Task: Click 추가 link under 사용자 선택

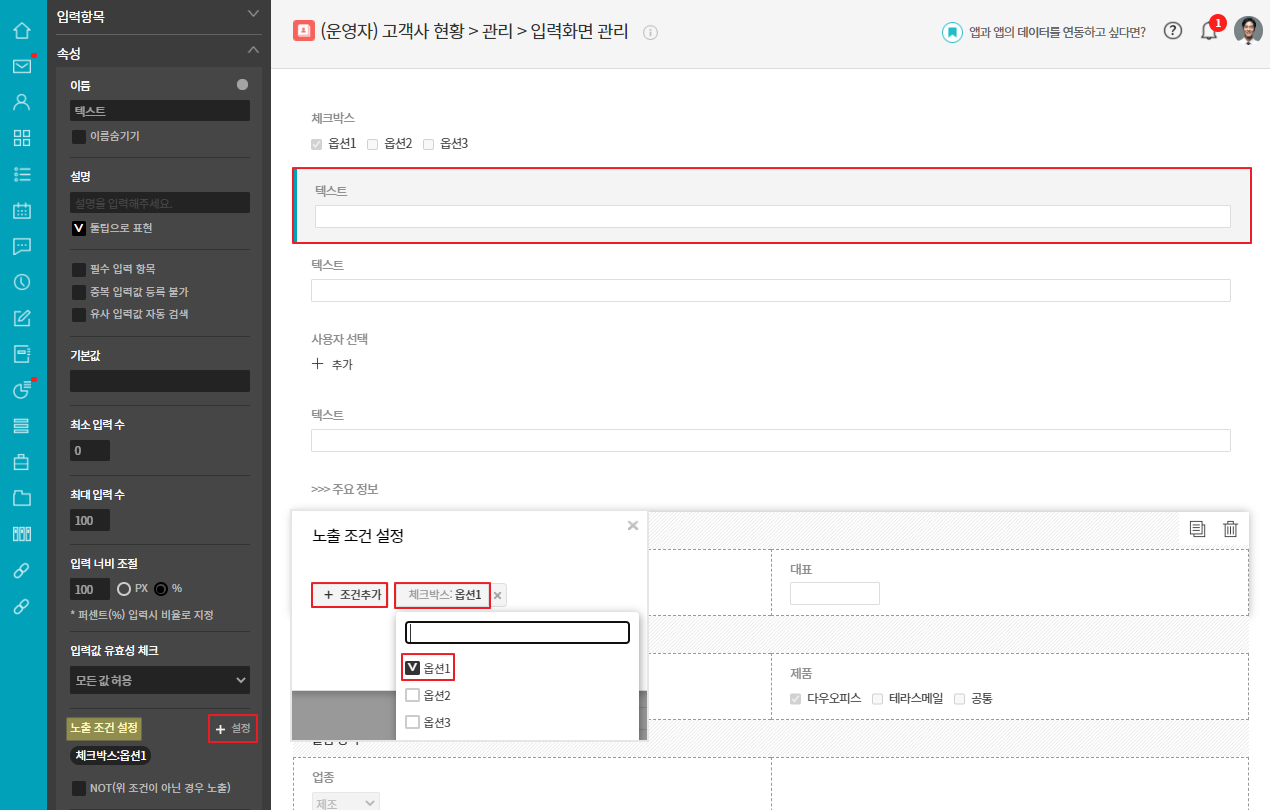Action: [x=332, y=365]
